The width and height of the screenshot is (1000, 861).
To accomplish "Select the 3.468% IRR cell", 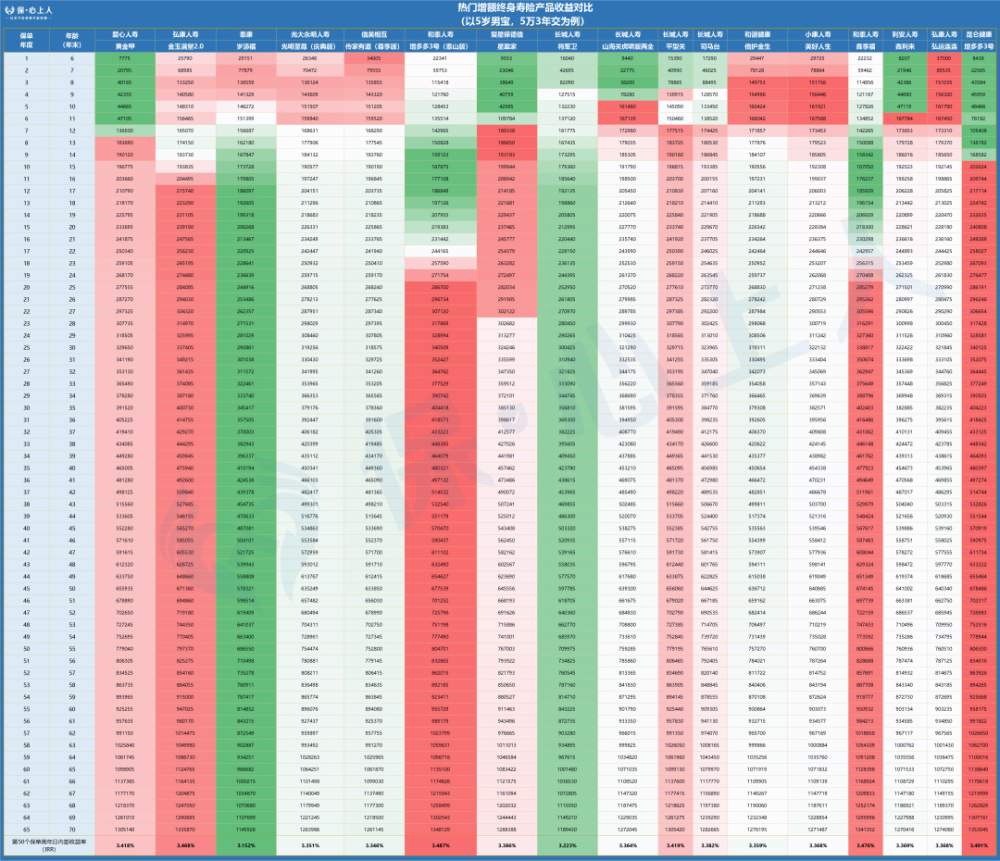I will [186, 845].
